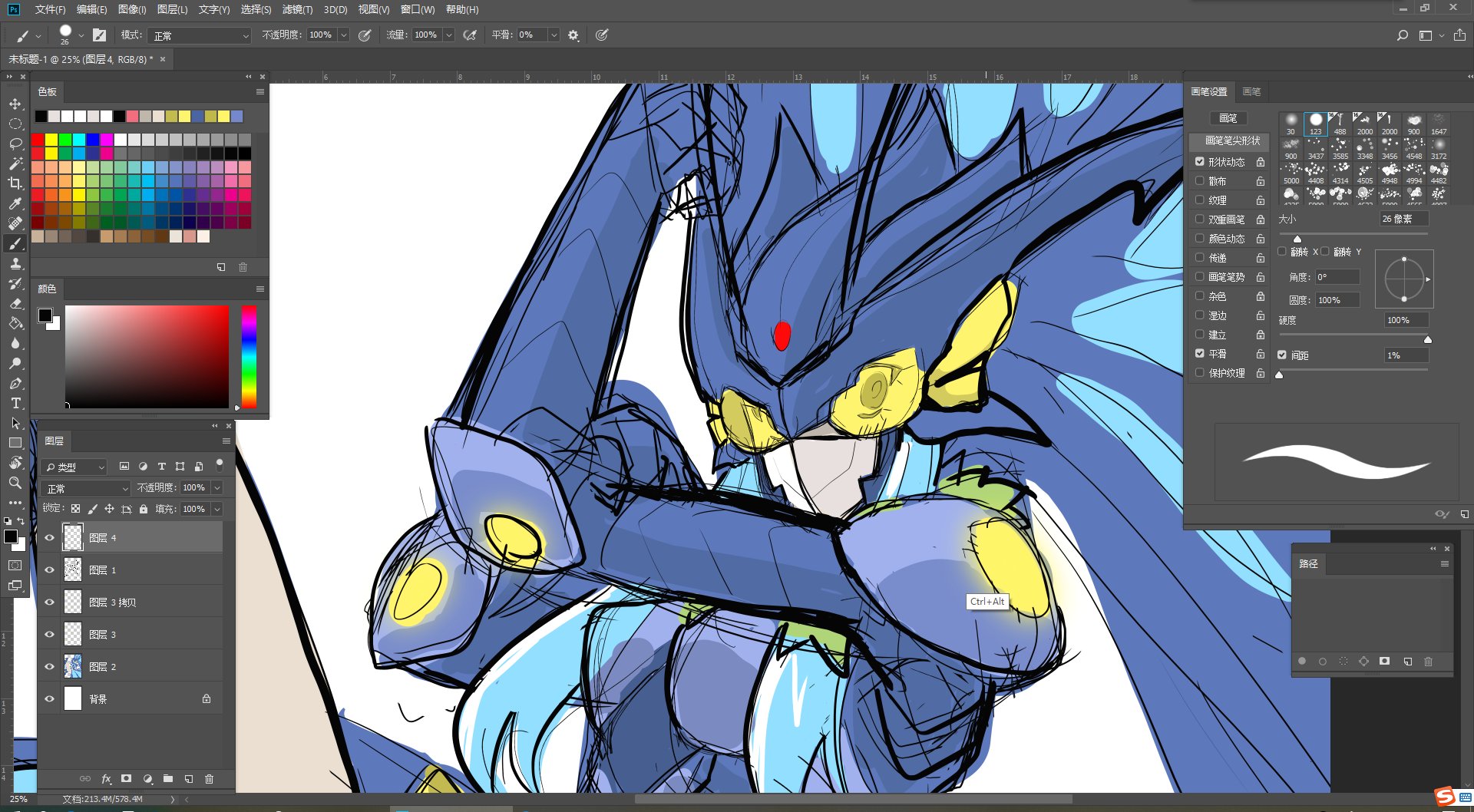The image size is (1474, 812).
Task: Delete layer using Layers trash icon
Action: coord(210,778)
